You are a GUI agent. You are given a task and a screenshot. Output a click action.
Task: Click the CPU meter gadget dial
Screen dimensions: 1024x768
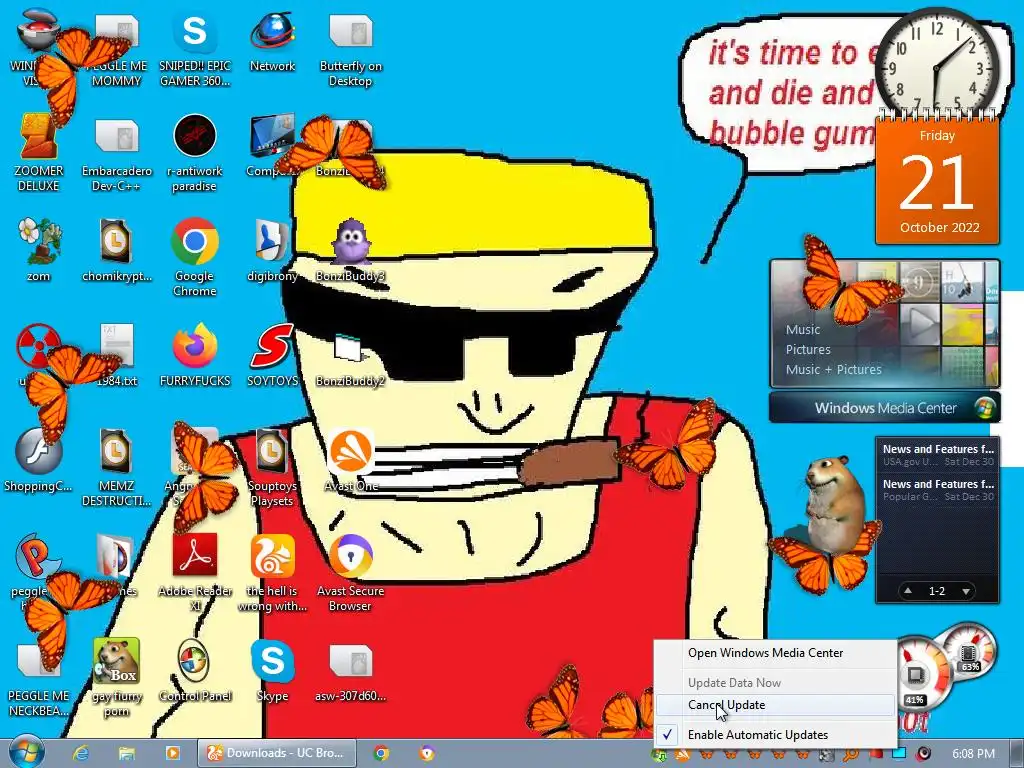point(920,676)
